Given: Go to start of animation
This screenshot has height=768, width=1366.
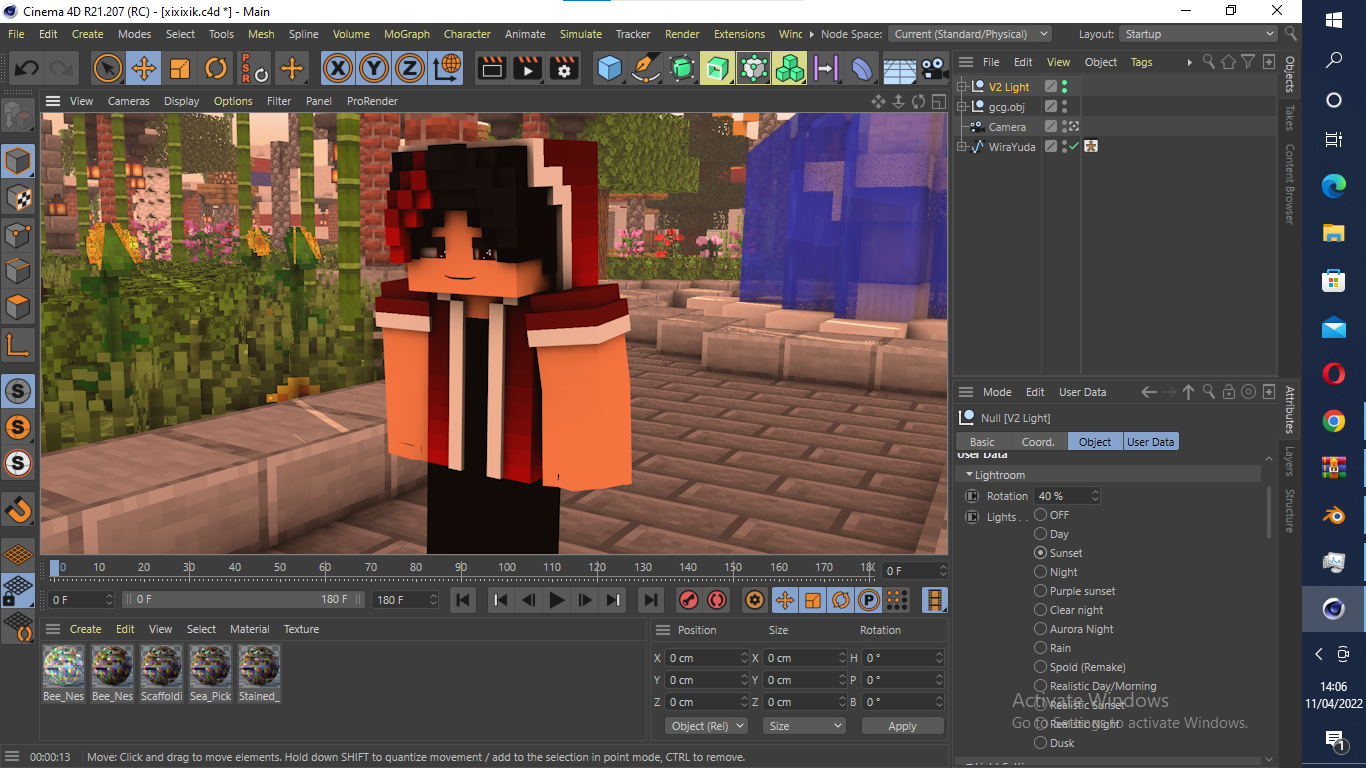Looking at the screenshot, I should pyautogui.click(x=463, y=600).
